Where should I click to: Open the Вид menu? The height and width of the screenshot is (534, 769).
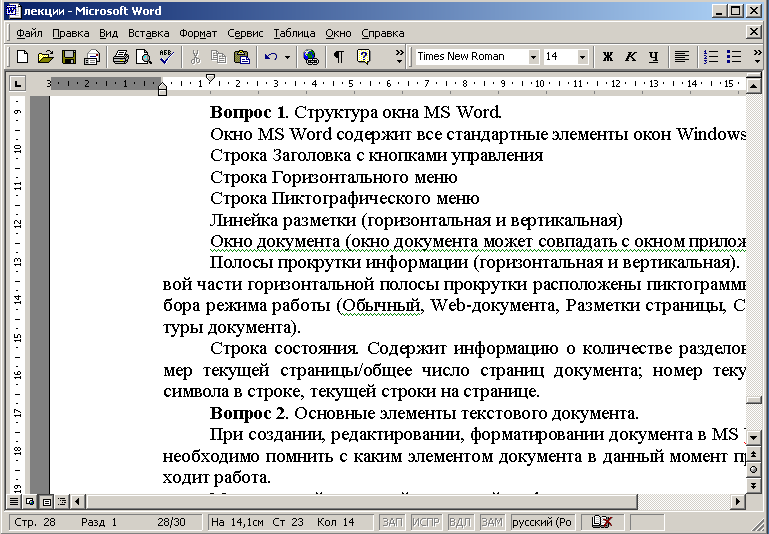coord(108,33)
